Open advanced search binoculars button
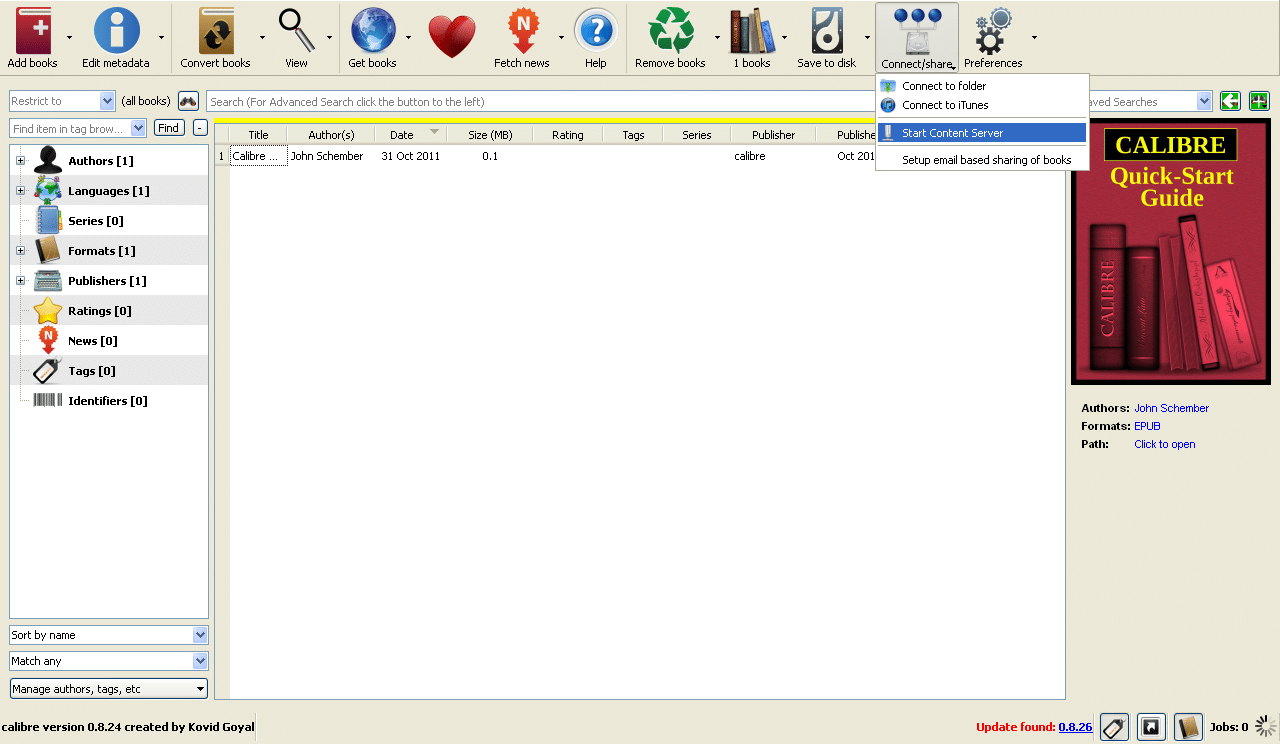Viewport: 1280px width, 744px height. coord(188,101)
